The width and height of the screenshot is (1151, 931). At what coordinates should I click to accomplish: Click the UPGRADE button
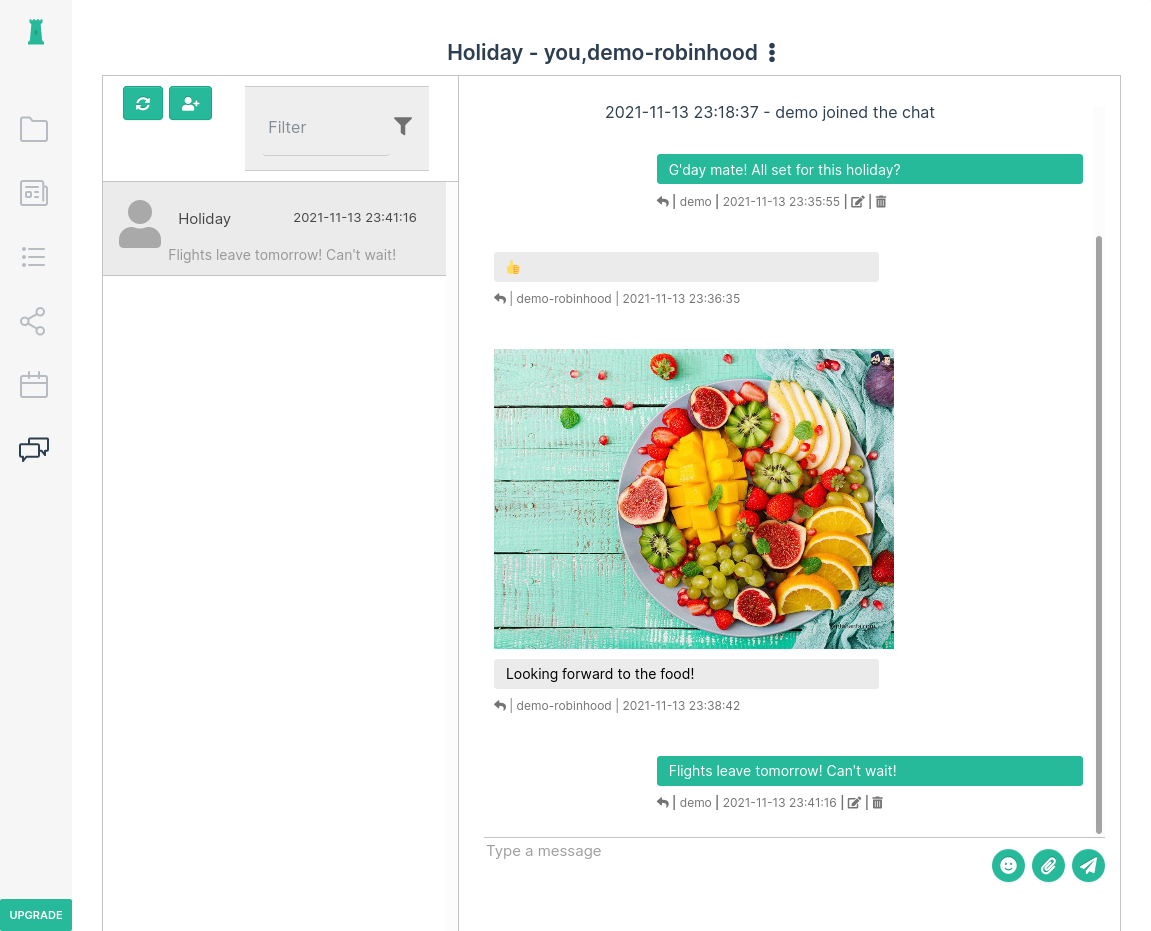tap(36, 915)
